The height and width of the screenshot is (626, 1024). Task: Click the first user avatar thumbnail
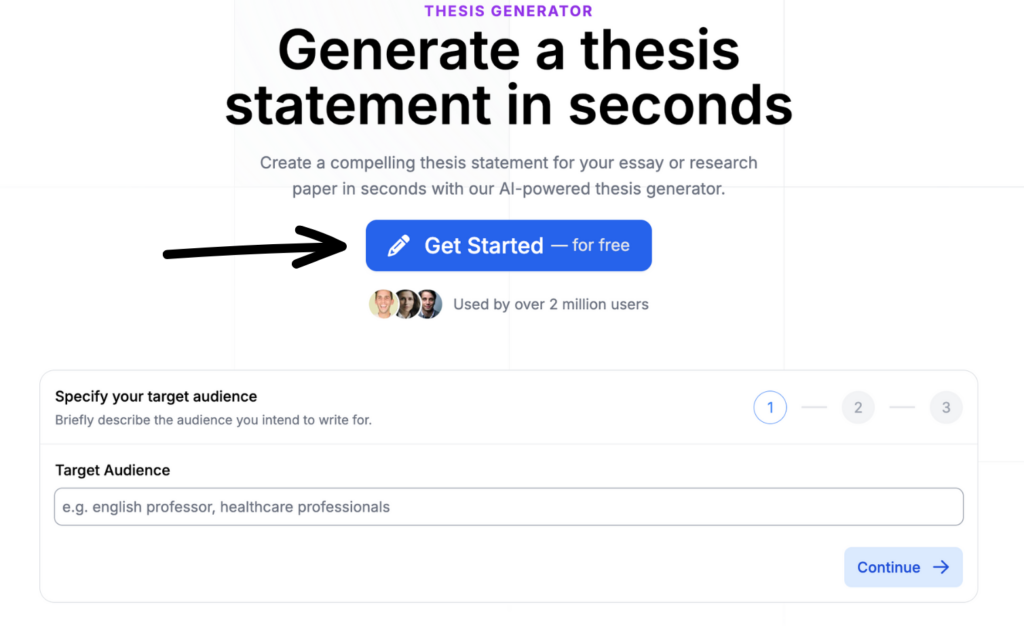coord(383,303)
